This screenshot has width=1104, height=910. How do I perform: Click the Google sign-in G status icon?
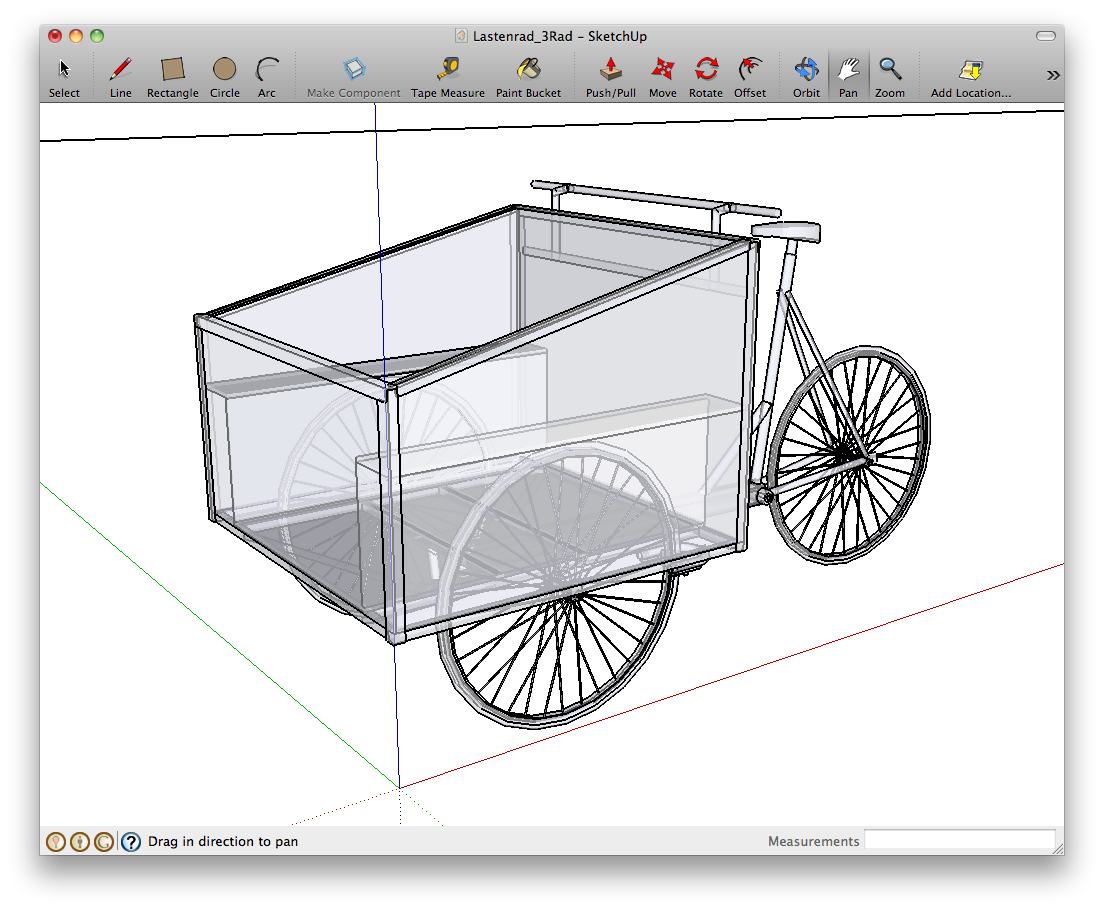pos(104,842)
